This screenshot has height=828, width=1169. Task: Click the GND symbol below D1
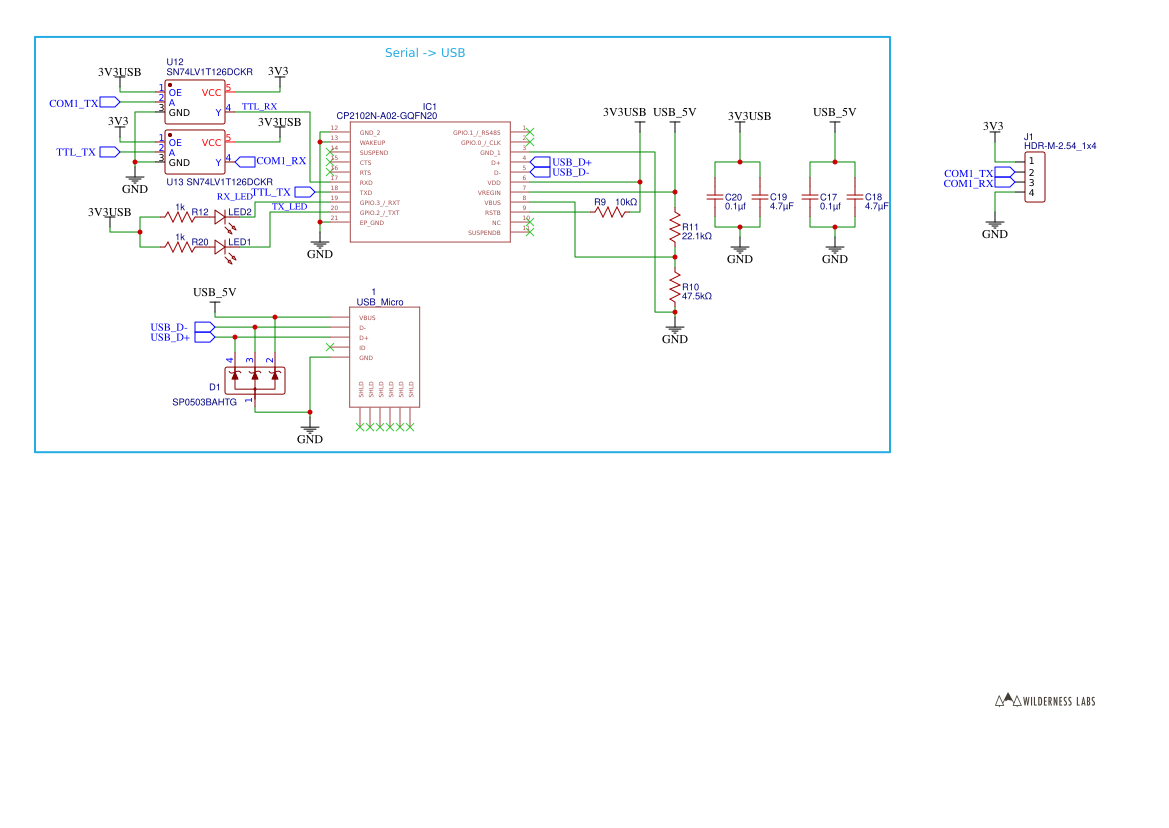click(310, 428)
